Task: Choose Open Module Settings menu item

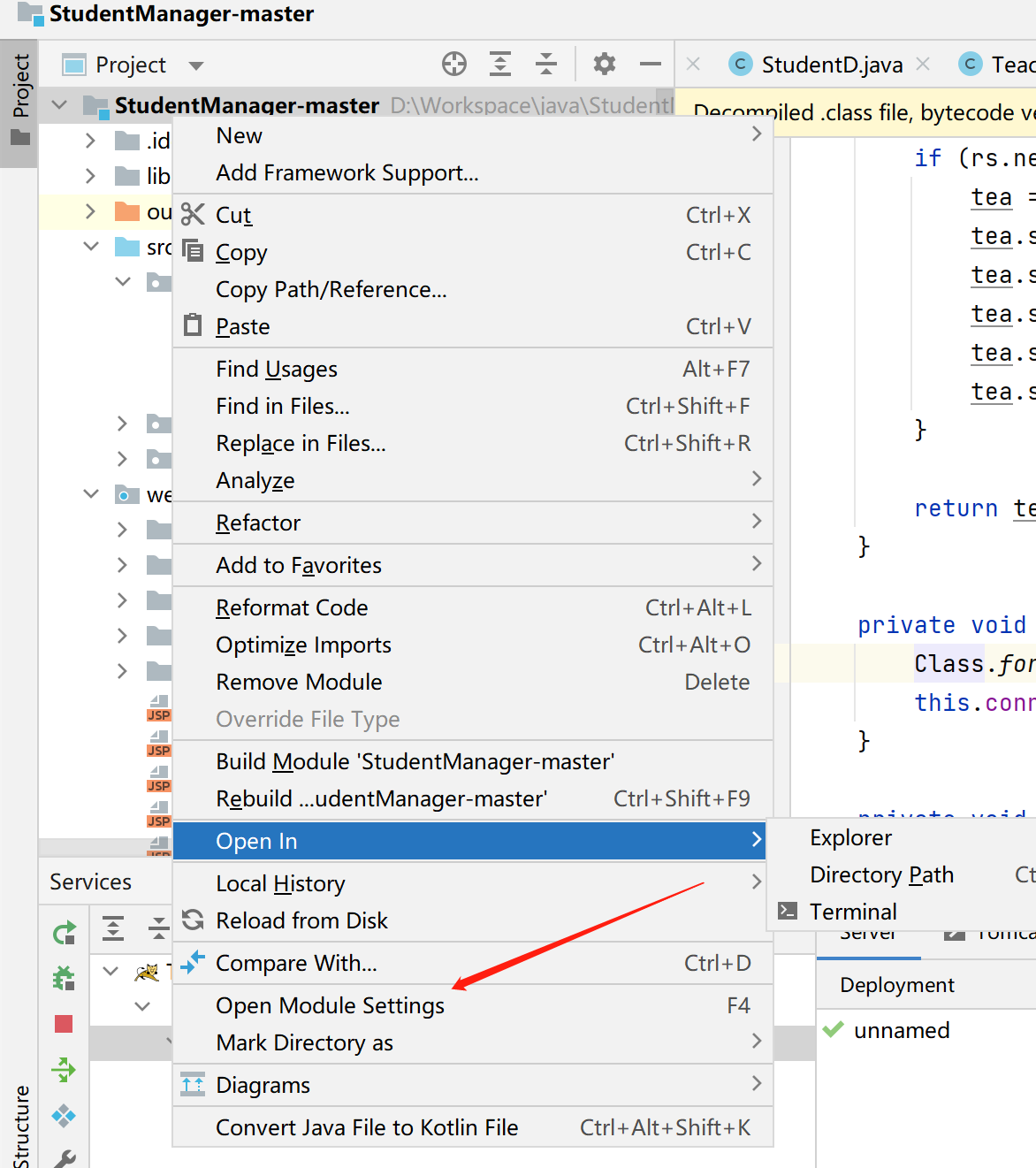Action: (x=473, y=1005)
